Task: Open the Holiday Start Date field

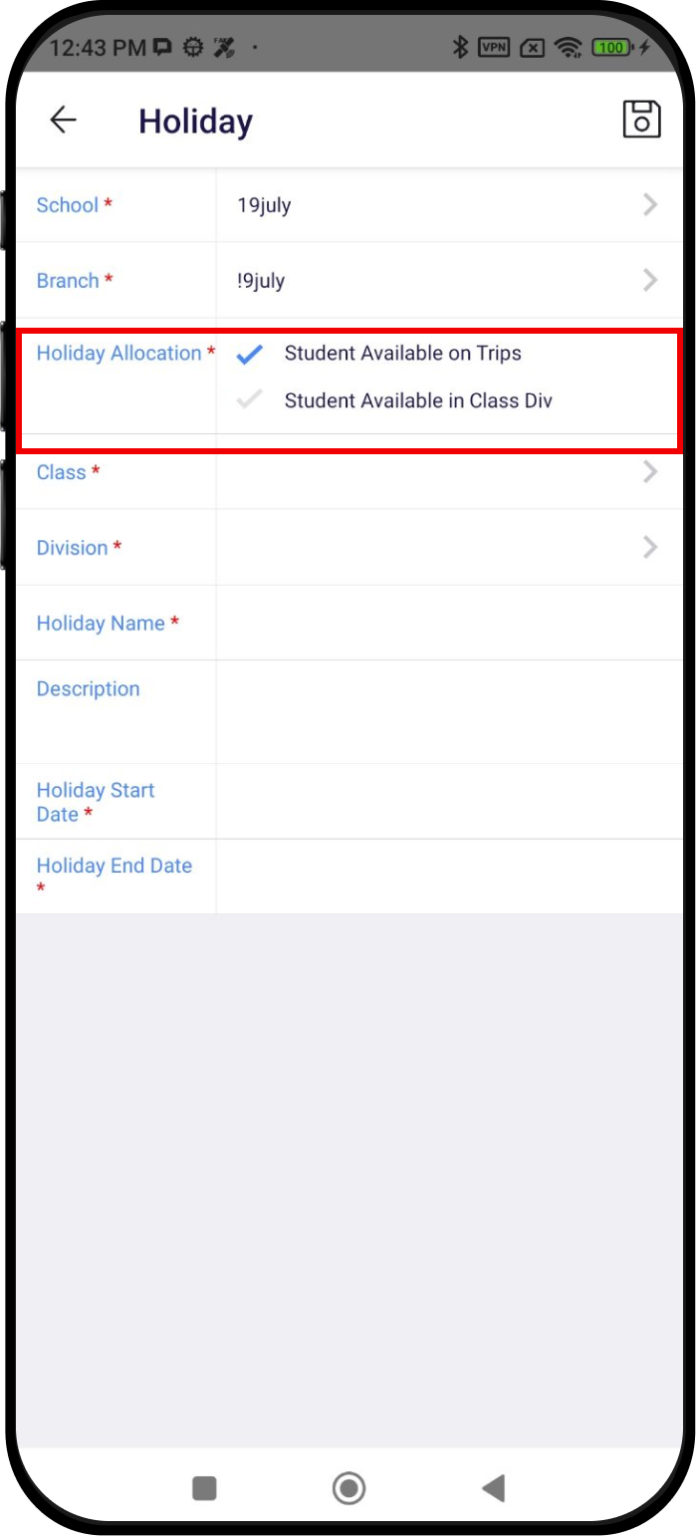Action: coord(450,802)
